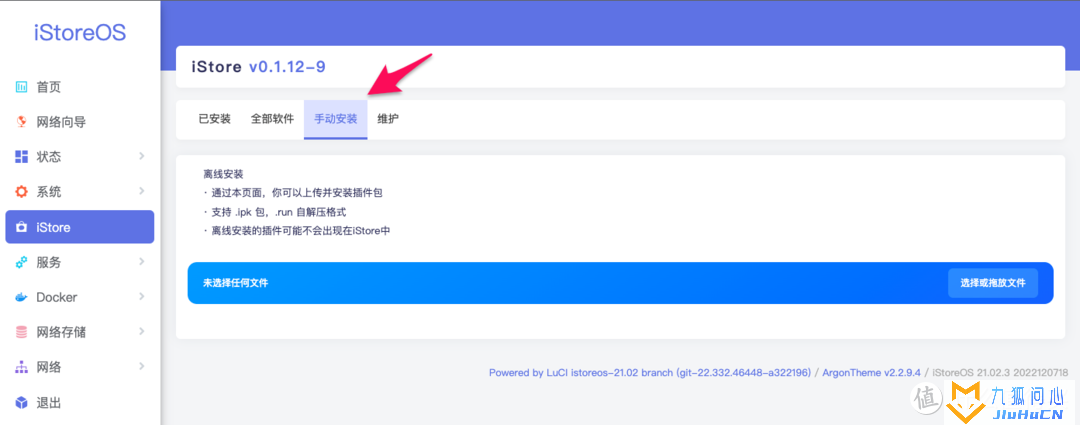This screenshot has width=1080, height=425.
Task: Switch to the 已安装 tab
Action: pos(214,118)
